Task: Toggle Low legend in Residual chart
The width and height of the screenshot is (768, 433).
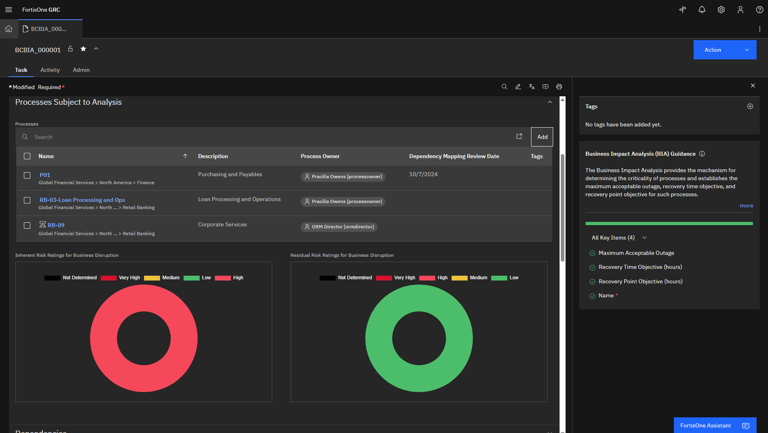Action: [x=504, y=278]
